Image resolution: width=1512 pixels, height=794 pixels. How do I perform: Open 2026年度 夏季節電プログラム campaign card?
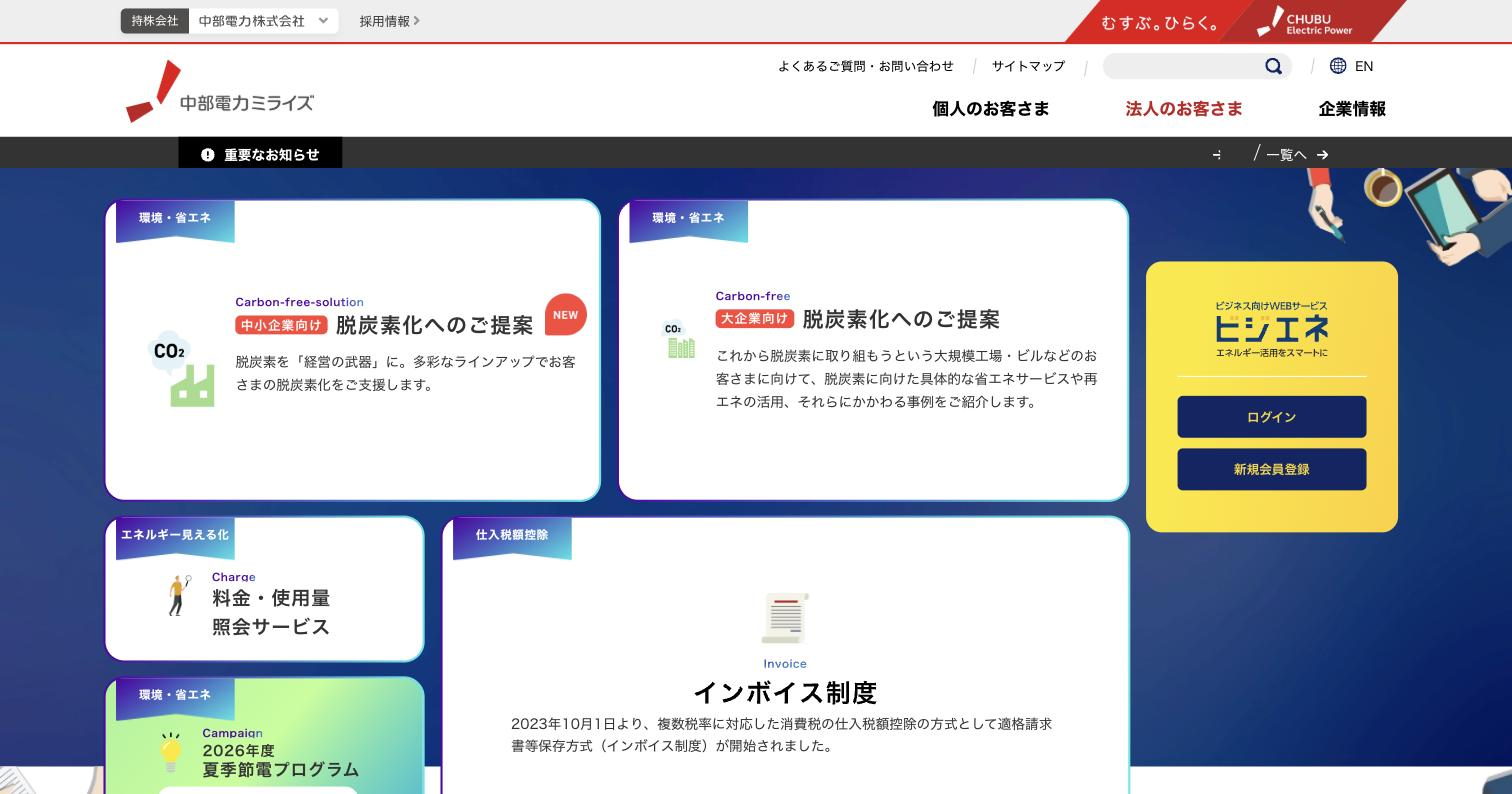pyautogui.click(x=264, y=736)
